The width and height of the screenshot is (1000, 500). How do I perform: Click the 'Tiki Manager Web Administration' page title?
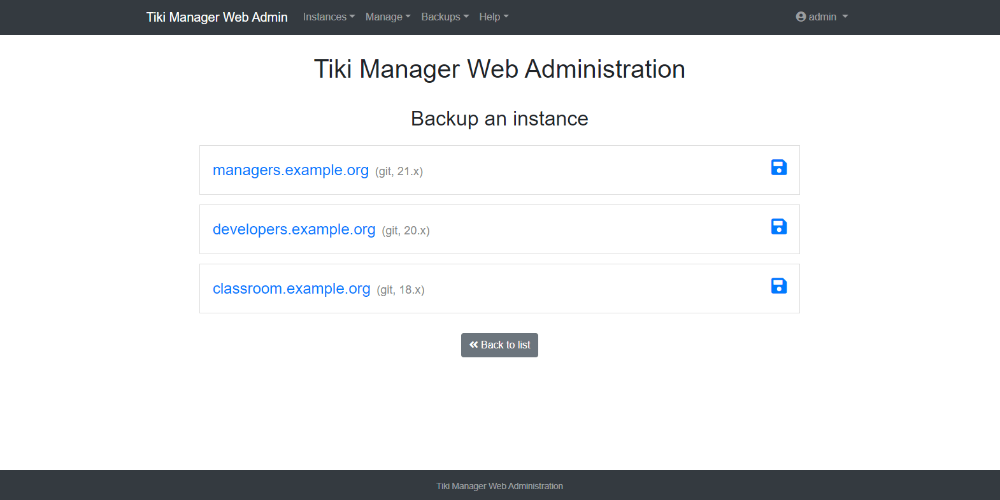coord(499,70)
